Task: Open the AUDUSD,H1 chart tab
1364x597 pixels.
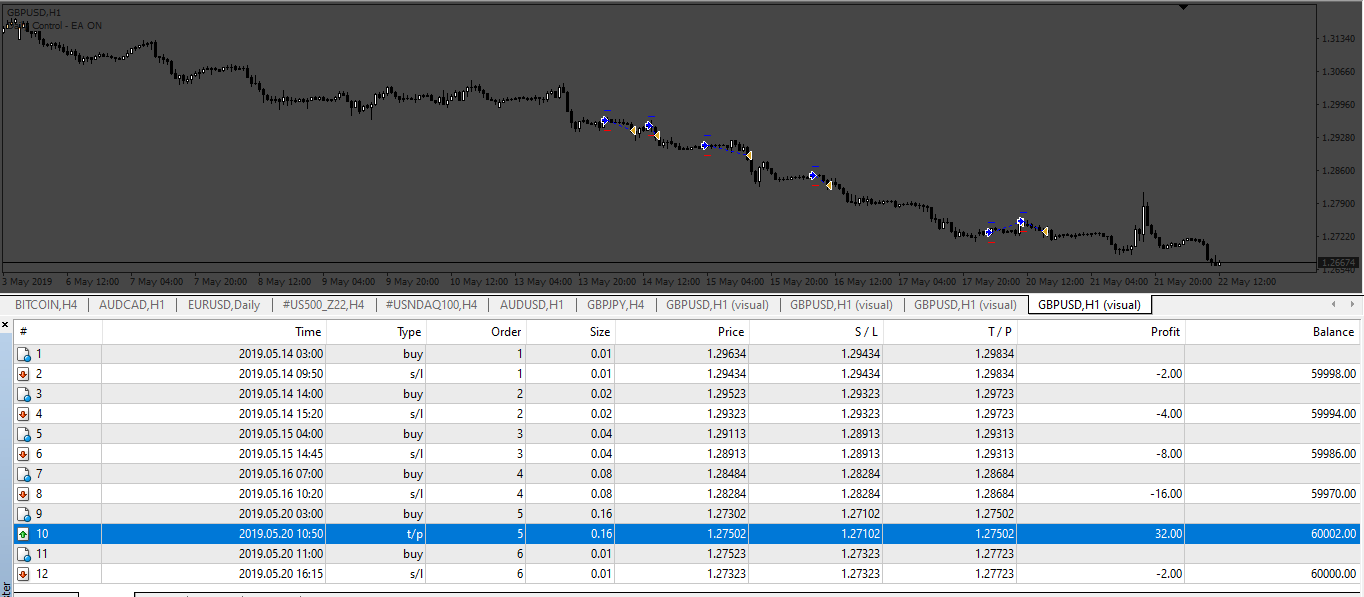Action: (x=532, y=305)
